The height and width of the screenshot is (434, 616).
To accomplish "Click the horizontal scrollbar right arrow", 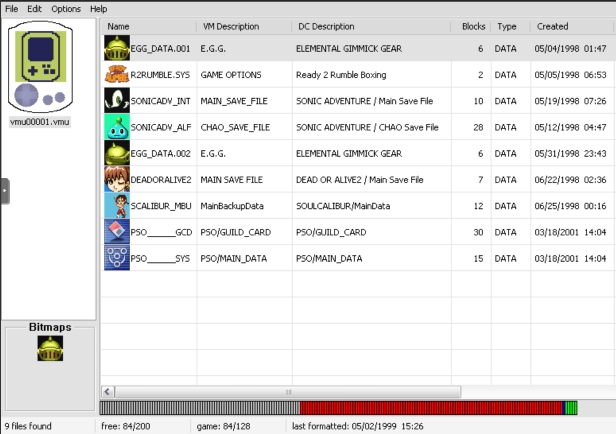I will (x=607, y=392).
